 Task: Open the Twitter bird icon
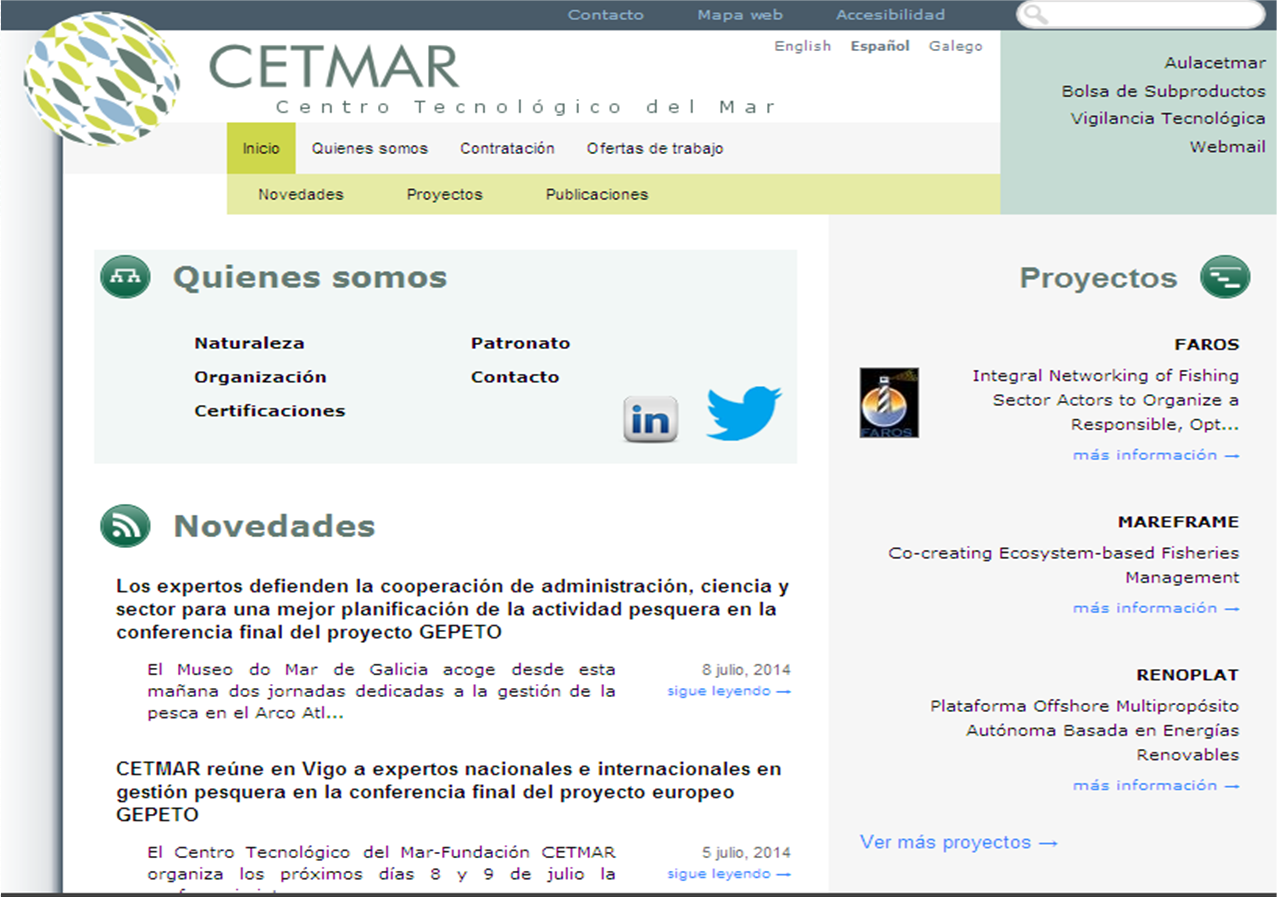743,412
